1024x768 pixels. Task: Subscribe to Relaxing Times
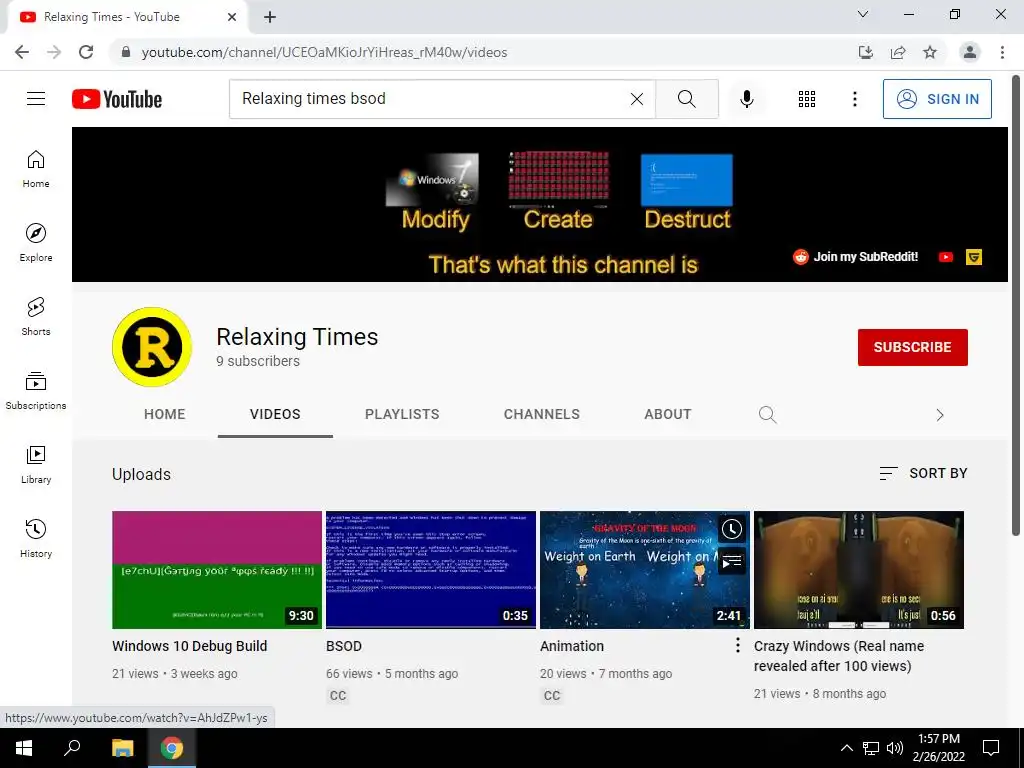click(x=912, y=347)
